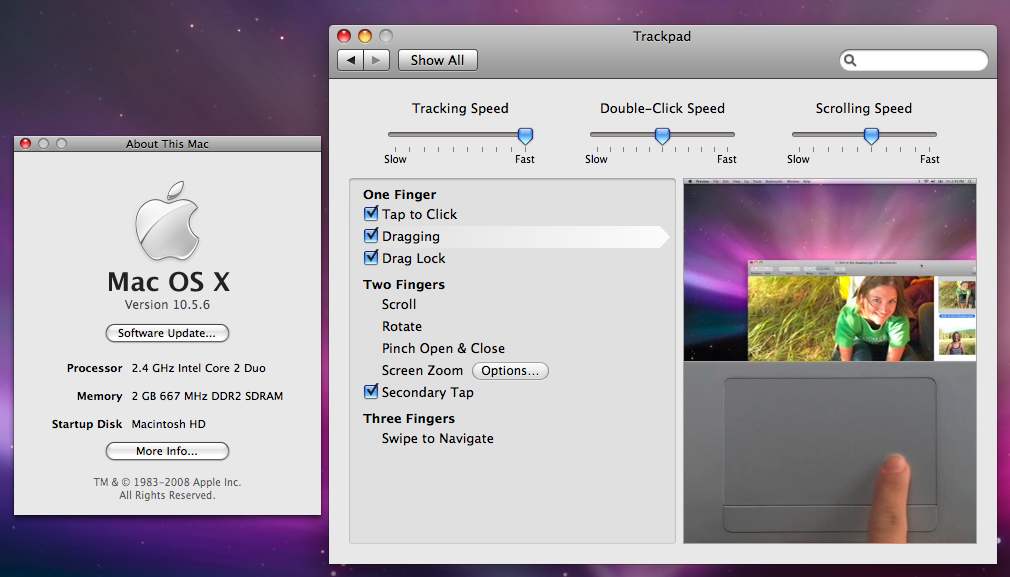Click the '2 GB 667 MHz DDR2 SDRAM' text
Screen dimensions: 1010x577
[x=207, y=396]
